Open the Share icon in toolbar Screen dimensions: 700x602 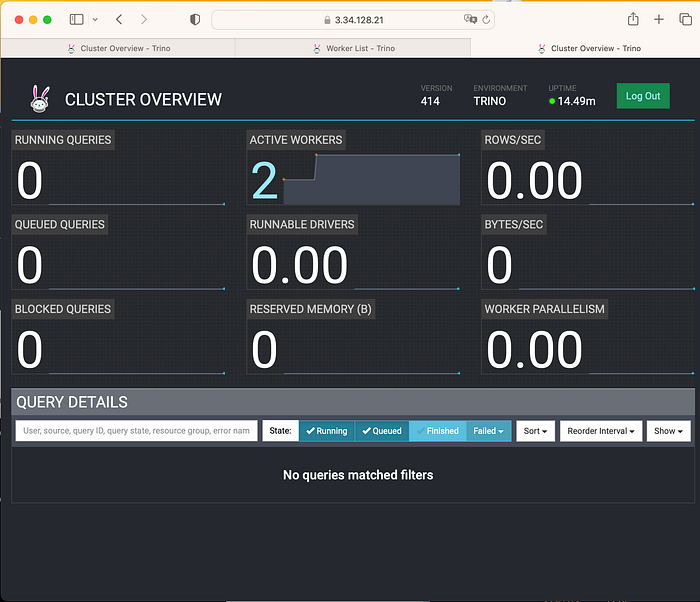(633, 19)
